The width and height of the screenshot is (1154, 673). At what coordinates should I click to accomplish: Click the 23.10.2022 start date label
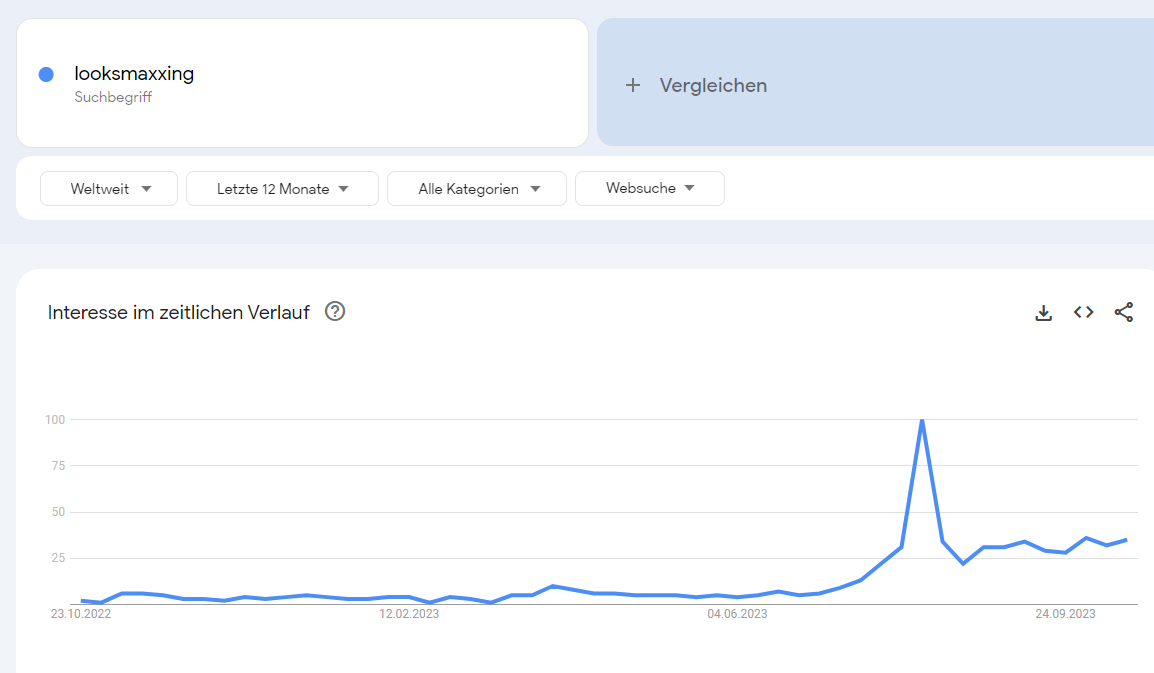click(x=81, y=614)
